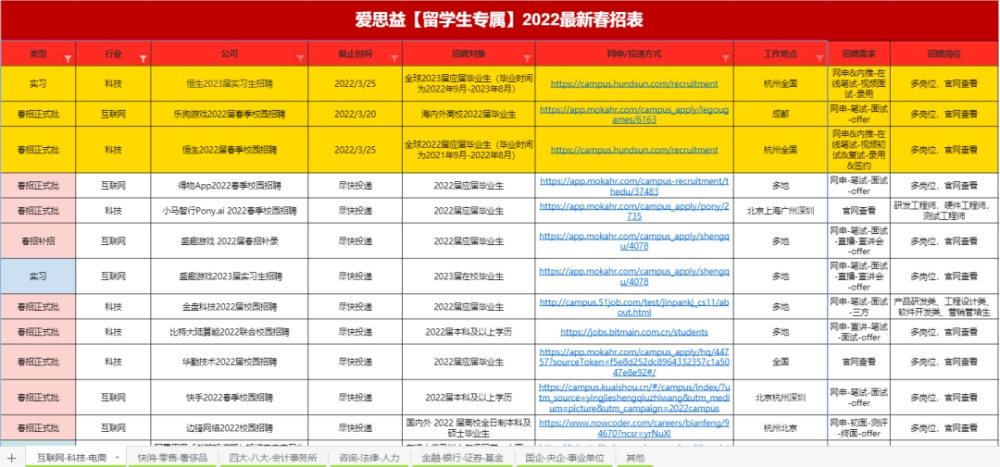Open the 咨询-法律-人力 sheet tab

click(369, 457)
